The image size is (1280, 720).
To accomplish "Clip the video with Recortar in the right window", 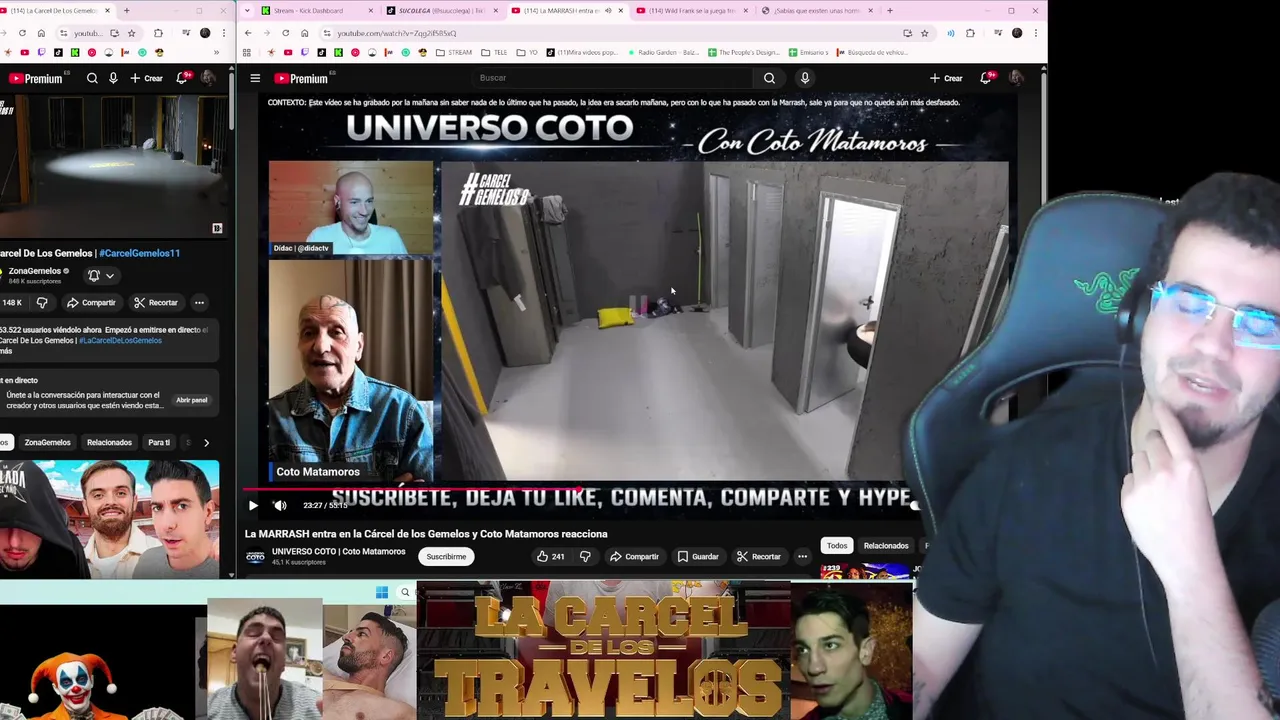I will [x=758, y=556].
